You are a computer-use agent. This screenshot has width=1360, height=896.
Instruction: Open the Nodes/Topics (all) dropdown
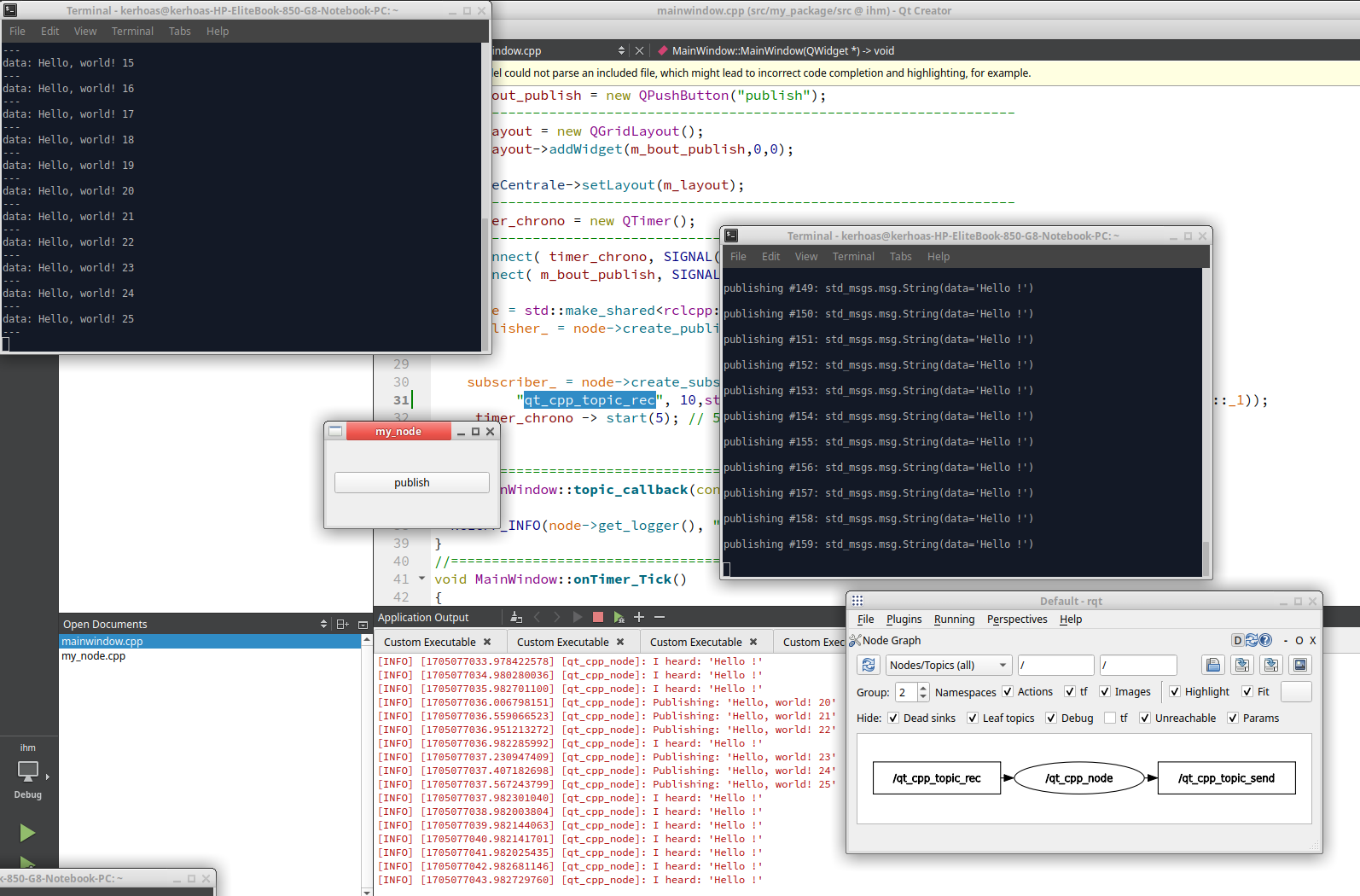(949, 665)
